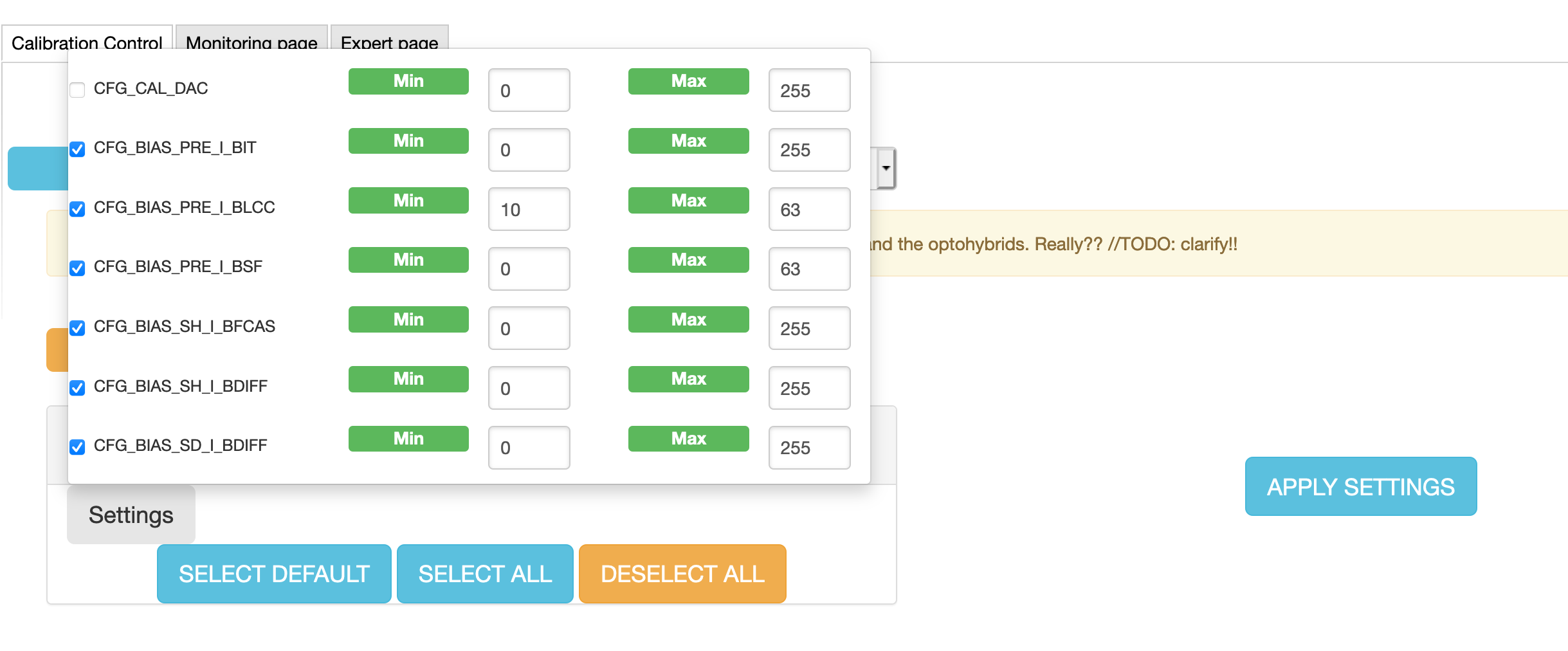Uncheck CFG_BIAS_SH_I_BFCAS checkbox

point(77,328)
